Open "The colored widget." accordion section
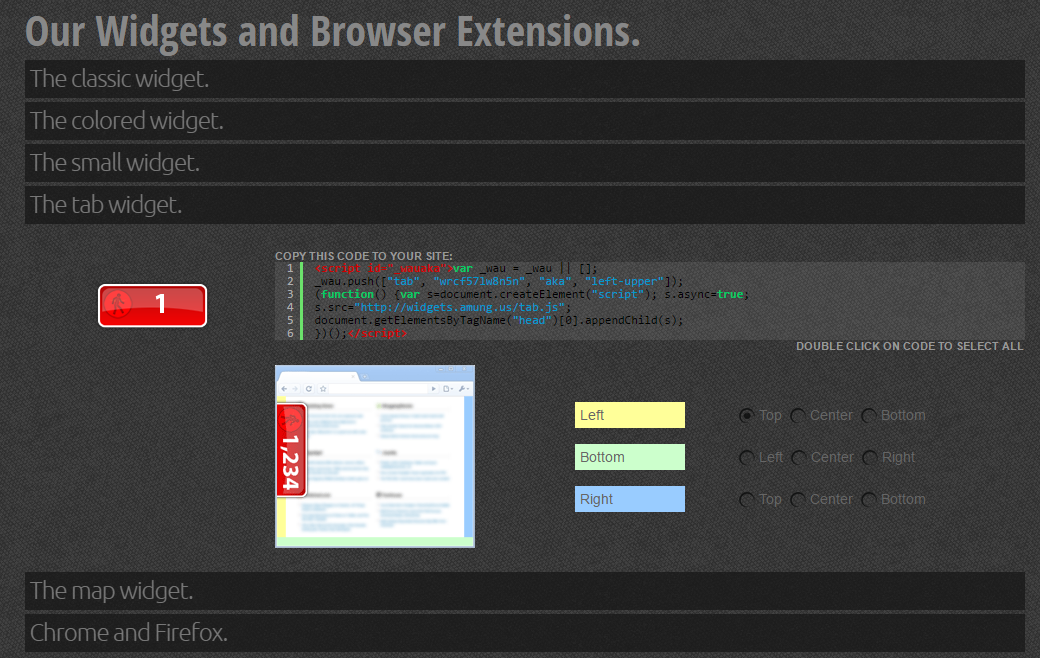1040x658 pixels. point(525,121)
